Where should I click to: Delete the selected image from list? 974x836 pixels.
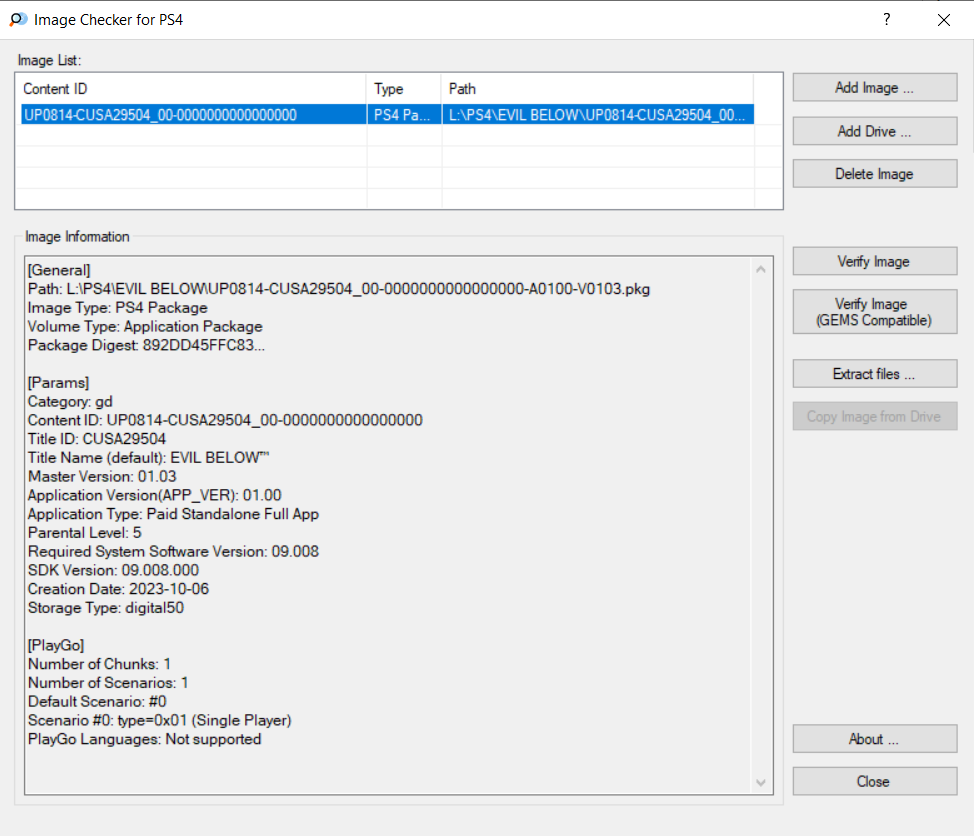(875, 174)
